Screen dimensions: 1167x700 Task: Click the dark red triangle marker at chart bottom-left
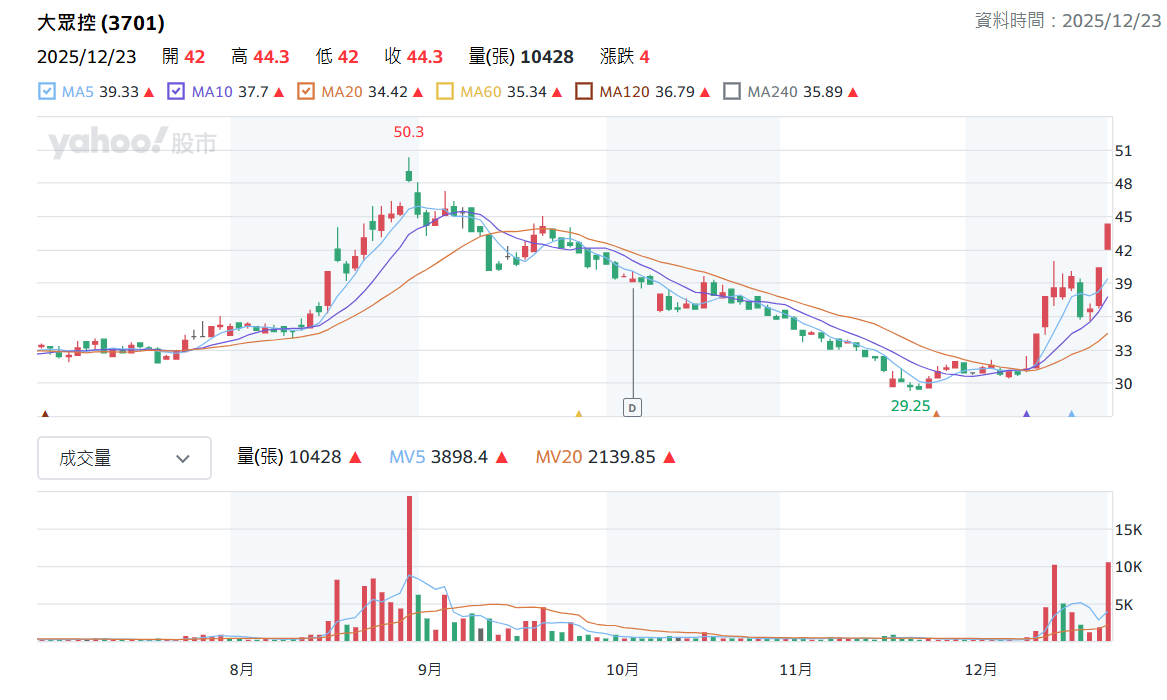(x=45, y=413)
